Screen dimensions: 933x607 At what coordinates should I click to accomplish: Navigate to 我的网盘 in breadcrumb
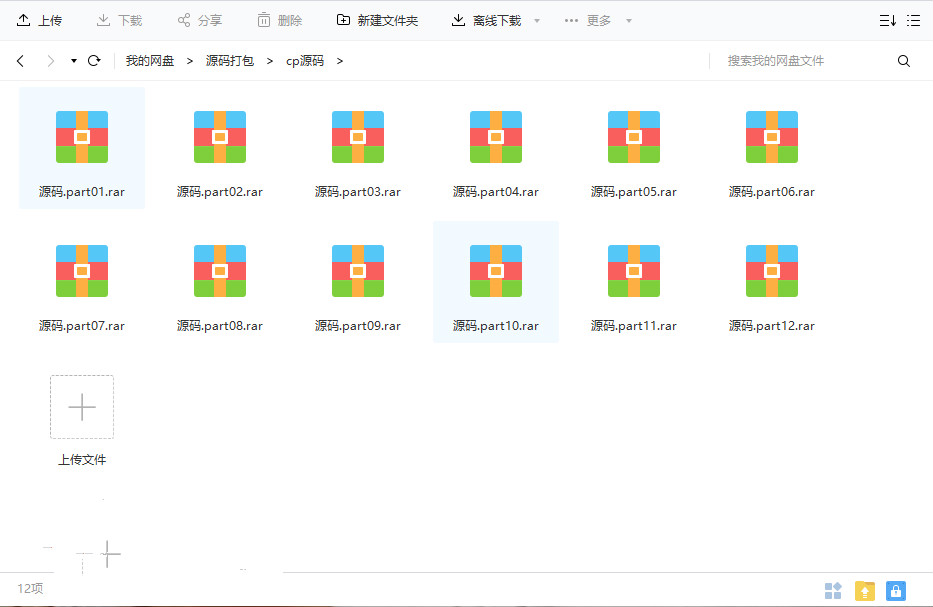point(150,61)
